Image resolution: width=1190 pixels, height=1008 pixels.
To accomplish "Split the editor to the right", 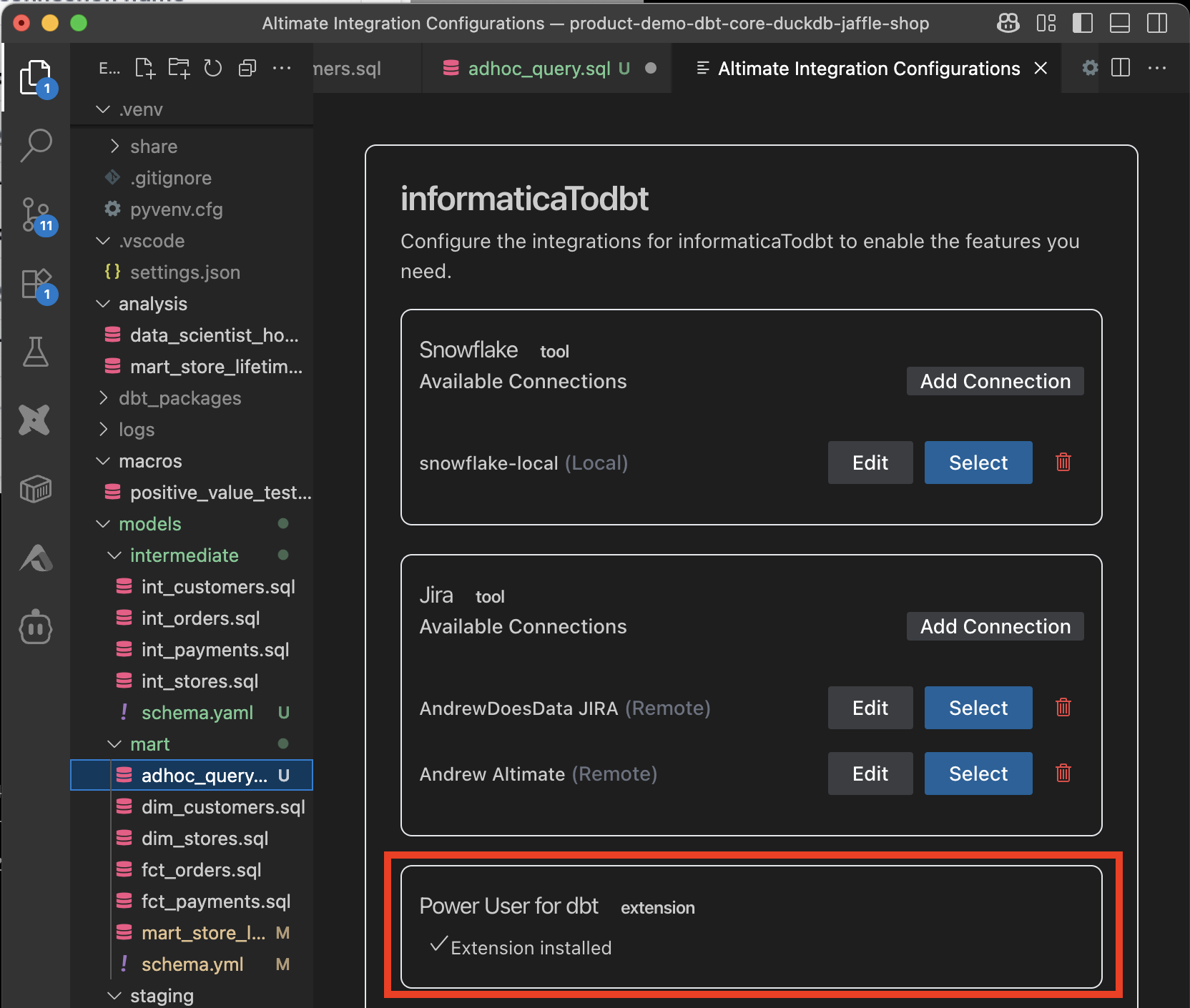I will [1121, 68].
